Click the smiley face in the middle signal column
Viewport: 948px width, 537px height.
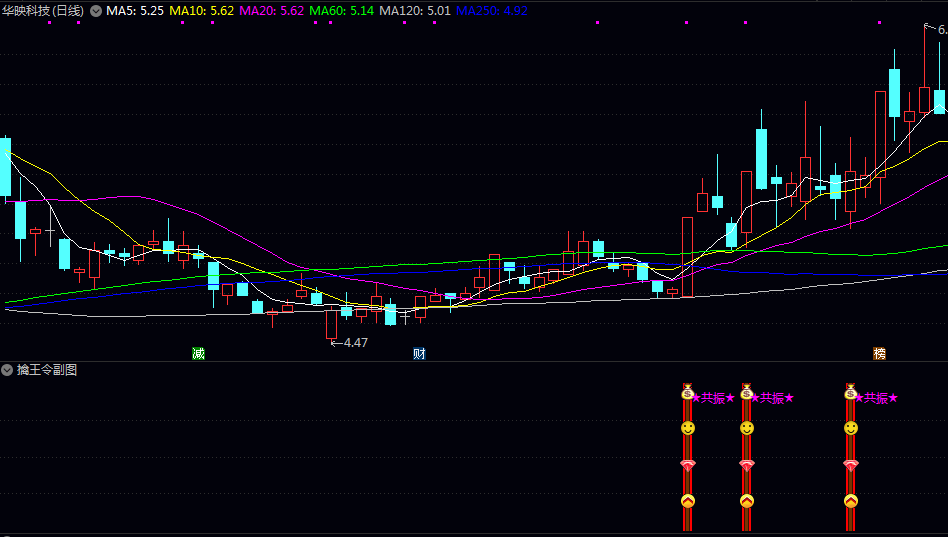tap(746, 428)
